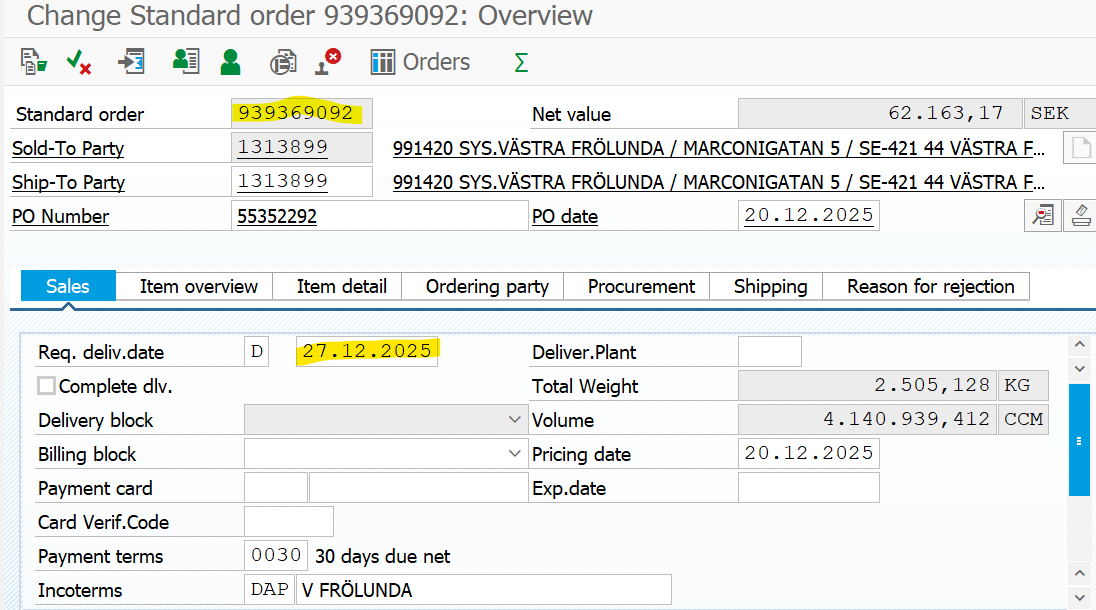Click the ballot box icon beside PO date
The height and width of the screenshot is (610, 1096).
pyautogui.click(x=1080, y=215)
